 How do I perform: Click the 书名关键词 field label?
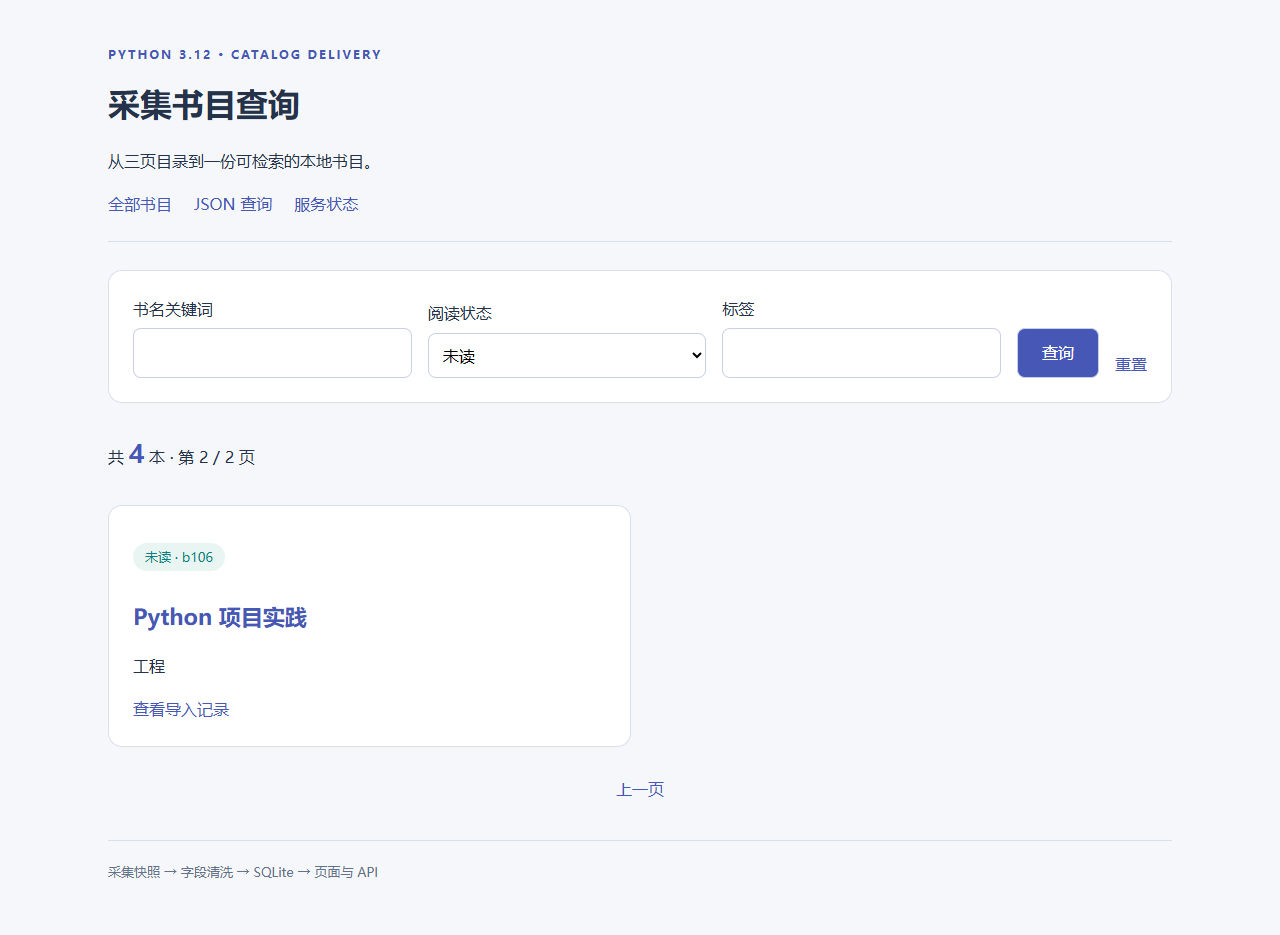(x=173, y=310)
